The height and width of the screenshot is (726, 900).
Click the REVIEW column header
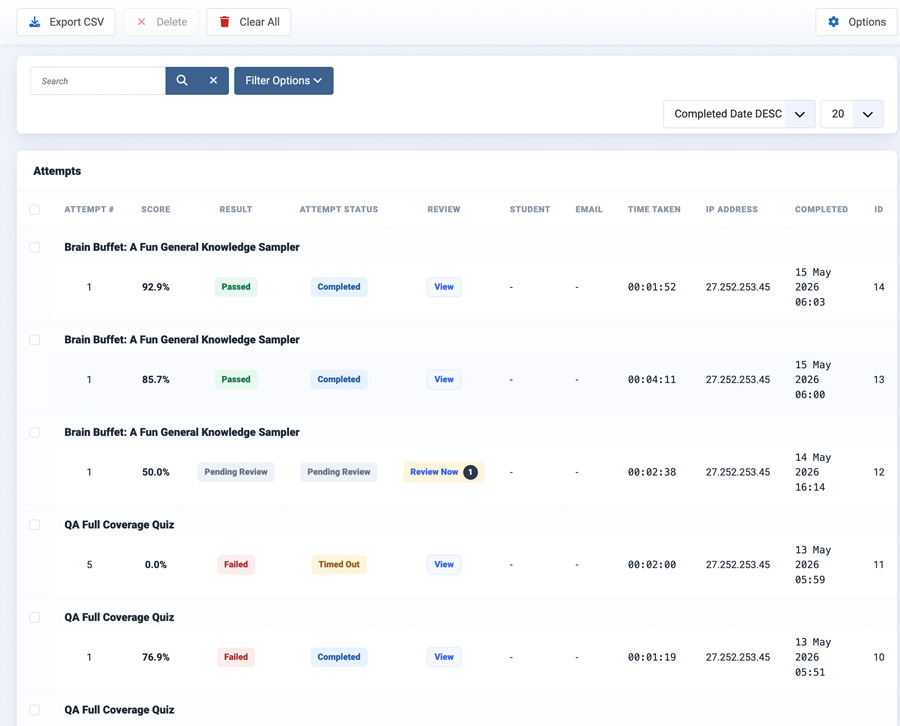click(x=444, y=209)
